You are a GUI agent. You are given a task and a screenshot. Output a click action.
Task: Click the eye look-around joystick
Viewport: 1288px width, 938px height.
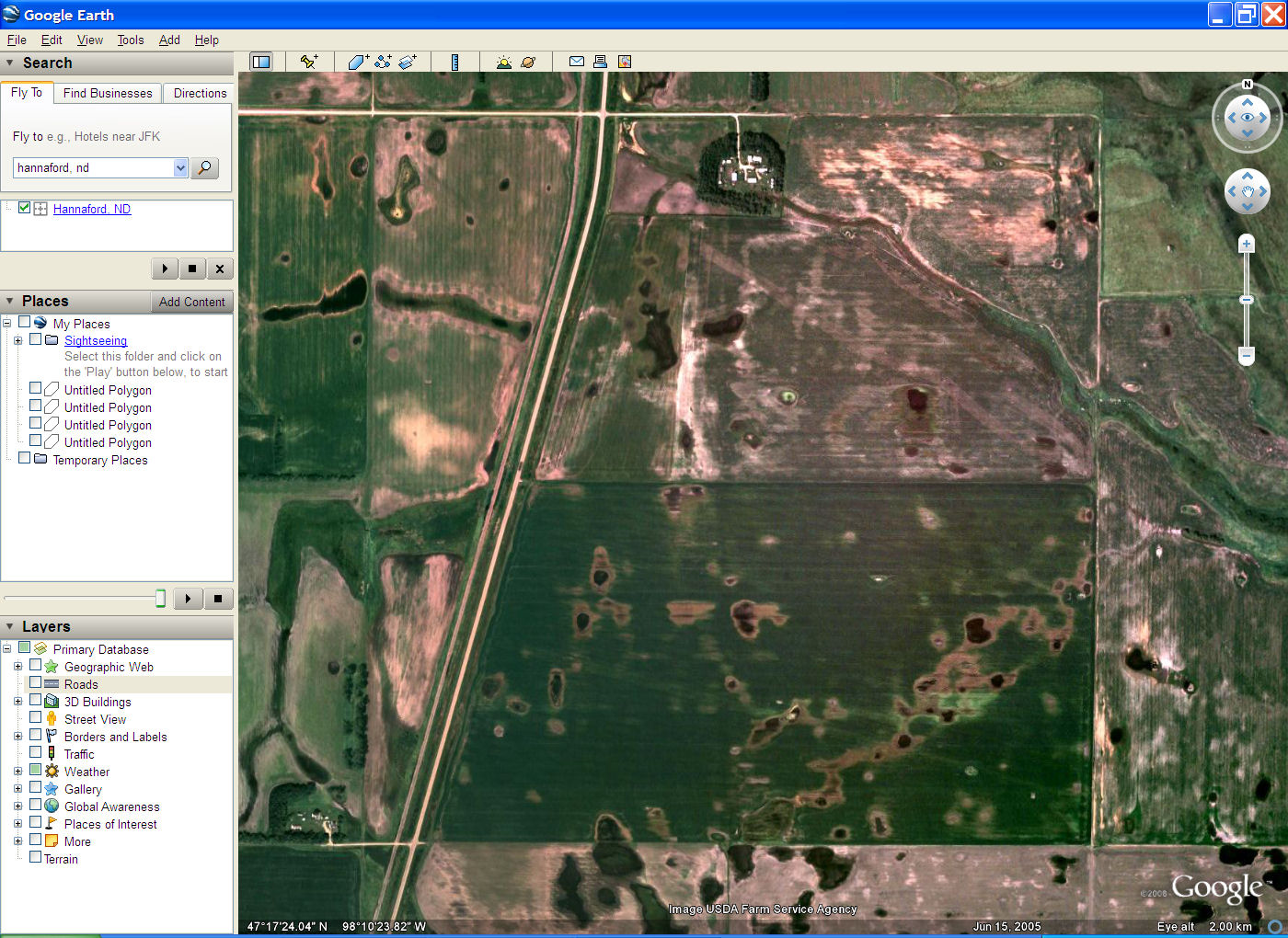point(1248,118)
